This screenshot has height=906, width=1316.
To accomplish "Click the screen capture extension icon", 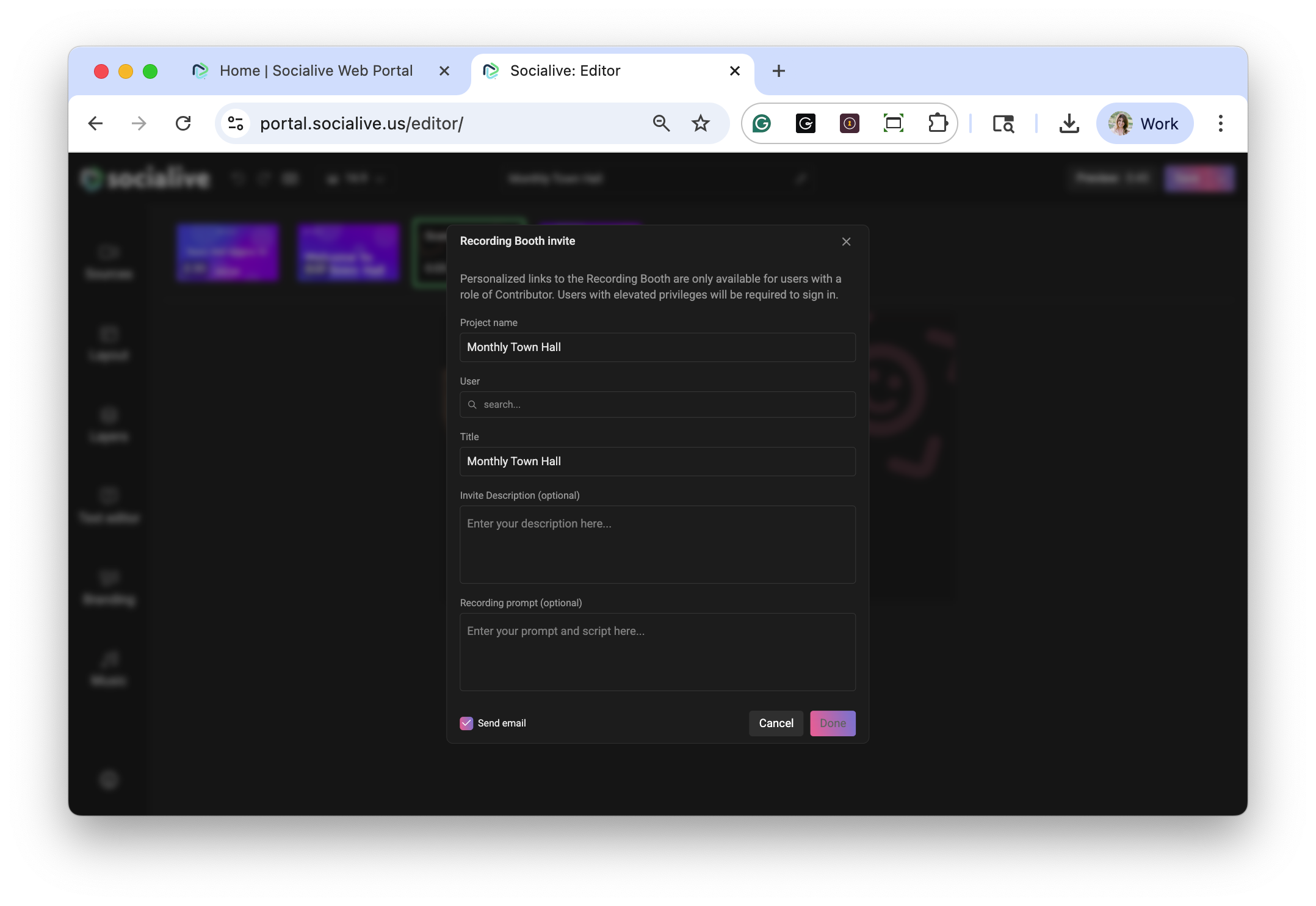I will click(x=894, y=124).
